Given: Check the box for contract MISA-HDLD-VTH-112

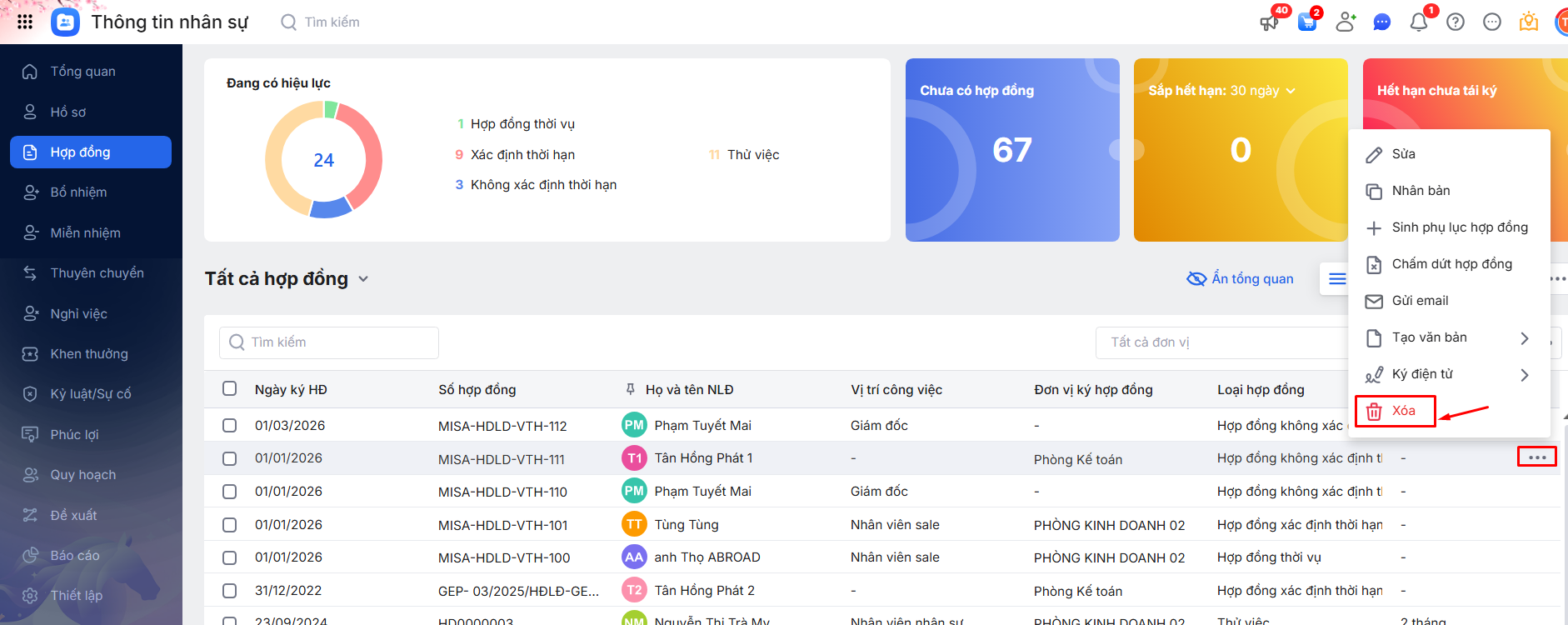Looking at the screenshot, I should (x=230, y=425).
